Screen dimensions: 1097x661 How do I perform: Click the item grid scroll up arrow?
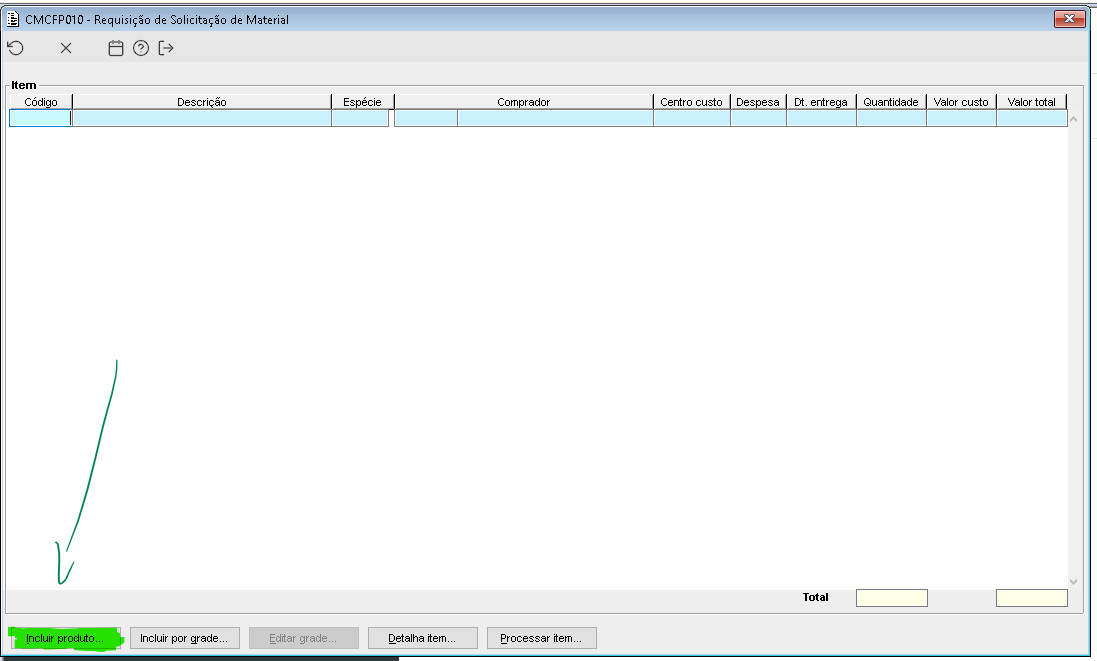point(1074,119)
